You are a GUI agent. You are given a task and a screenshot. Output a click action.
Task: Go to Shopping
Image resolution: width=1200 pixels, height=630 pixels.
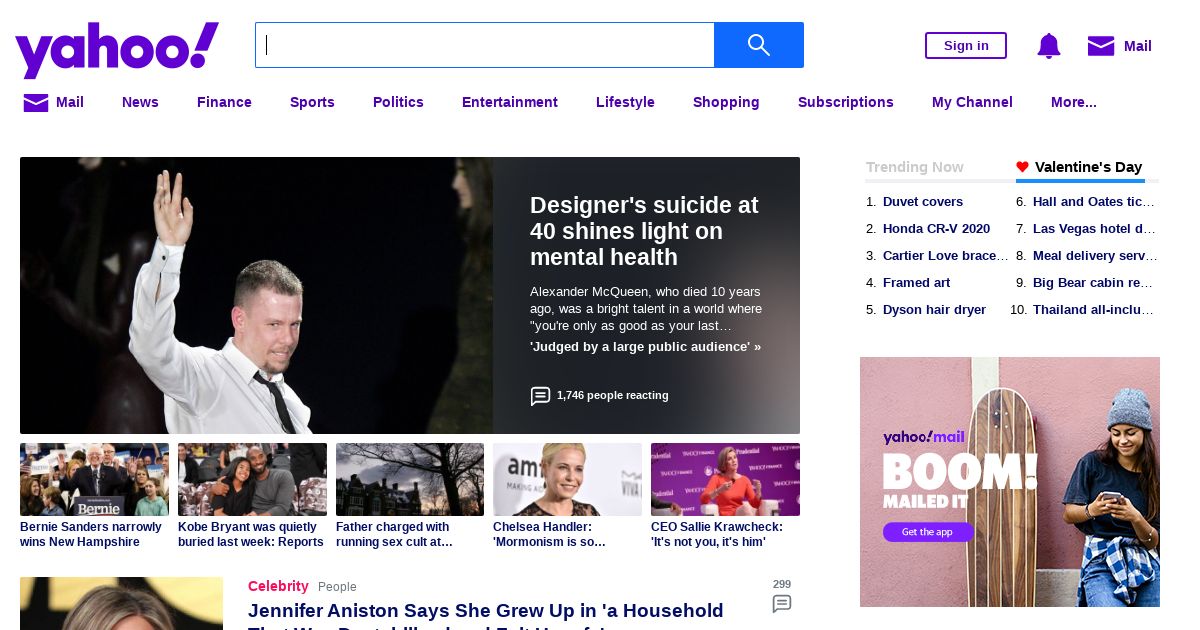point(726,102)
